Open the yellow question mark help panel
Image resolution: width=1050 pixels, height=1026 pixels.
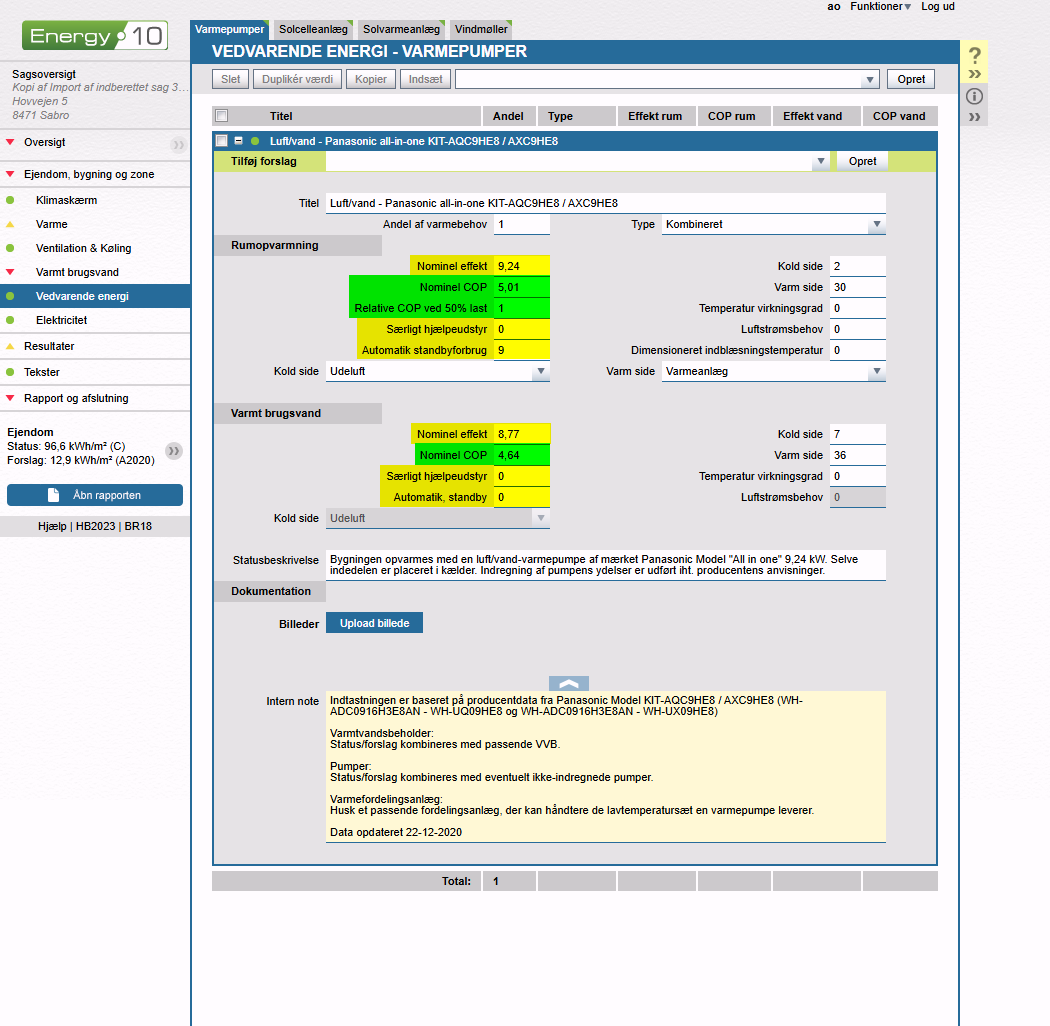coord(975,56)
